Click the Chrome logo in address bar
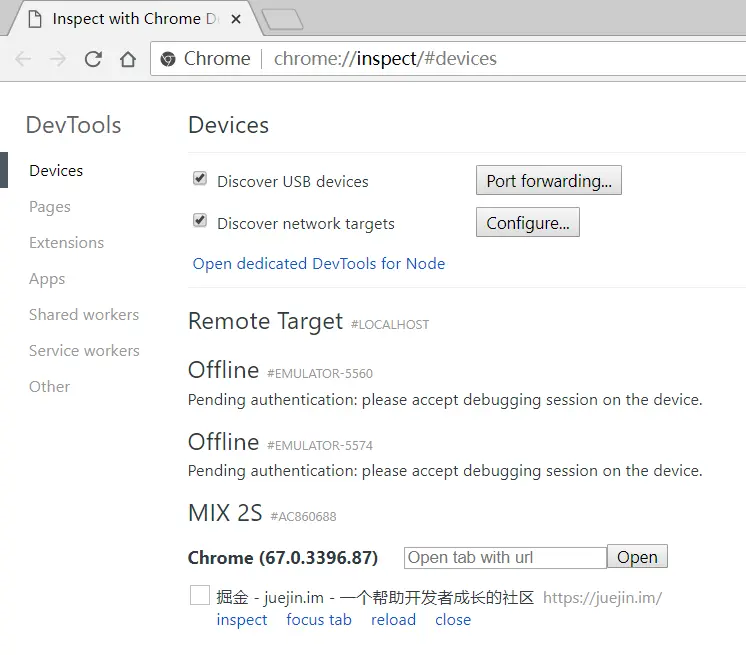Screen dimensions: 746x655 167,59
